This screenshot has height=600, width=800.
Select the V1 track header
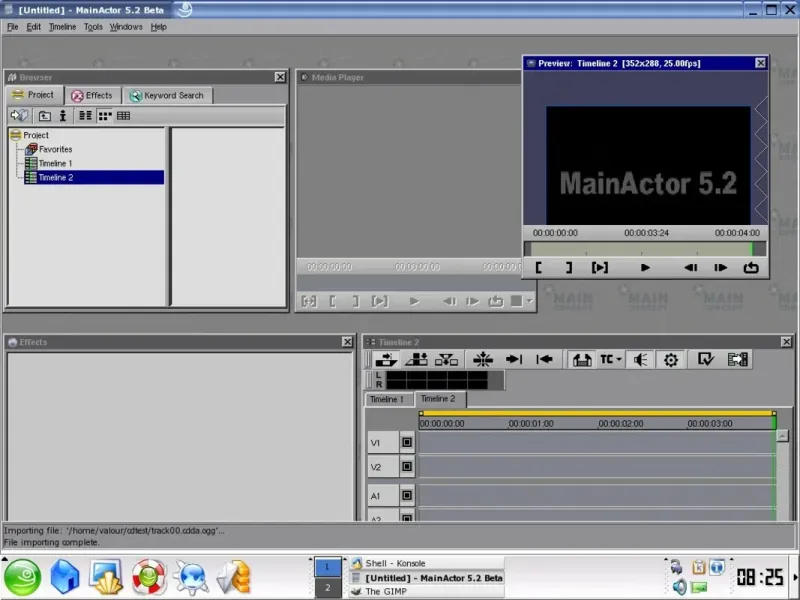tap(383, 442)
